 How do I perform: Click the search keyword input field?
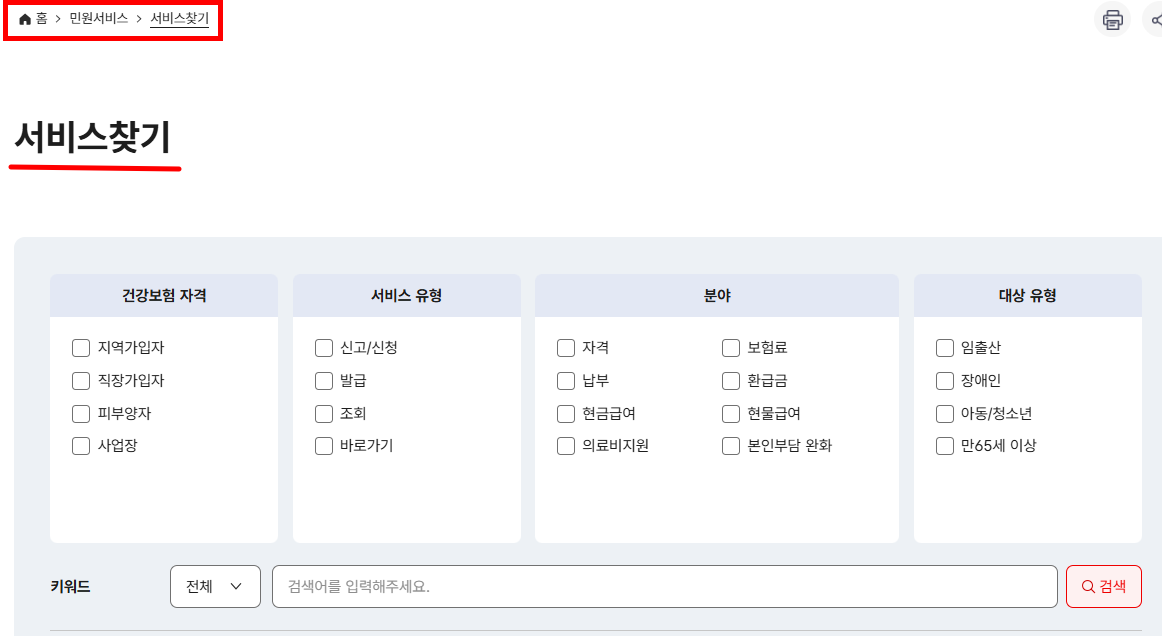pos(660,586)
